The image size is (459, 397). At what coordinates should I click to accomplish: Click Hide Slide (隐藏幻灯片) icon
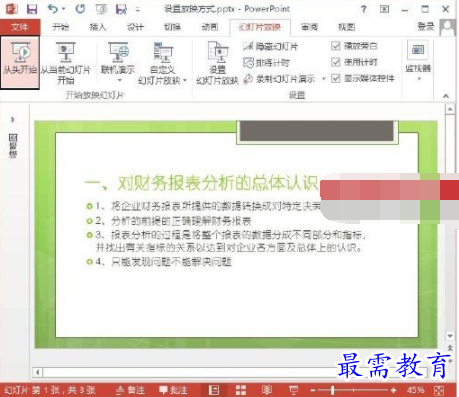(x=248, y=46)
